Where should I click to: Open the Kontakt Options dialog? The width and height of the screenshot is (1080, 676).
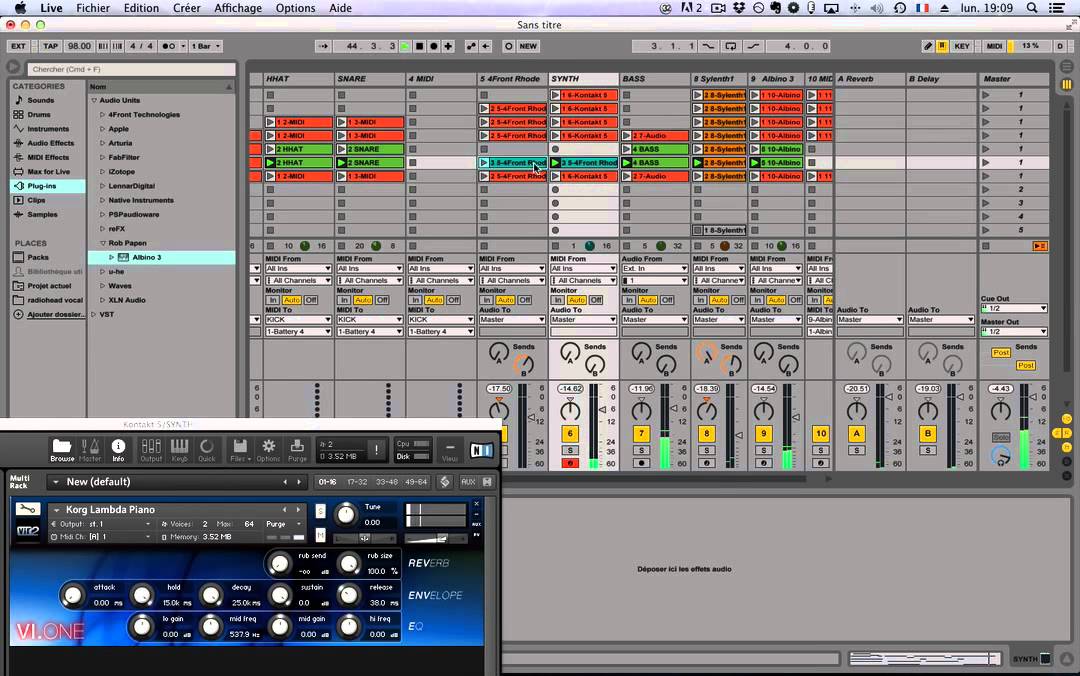(269, 450)
